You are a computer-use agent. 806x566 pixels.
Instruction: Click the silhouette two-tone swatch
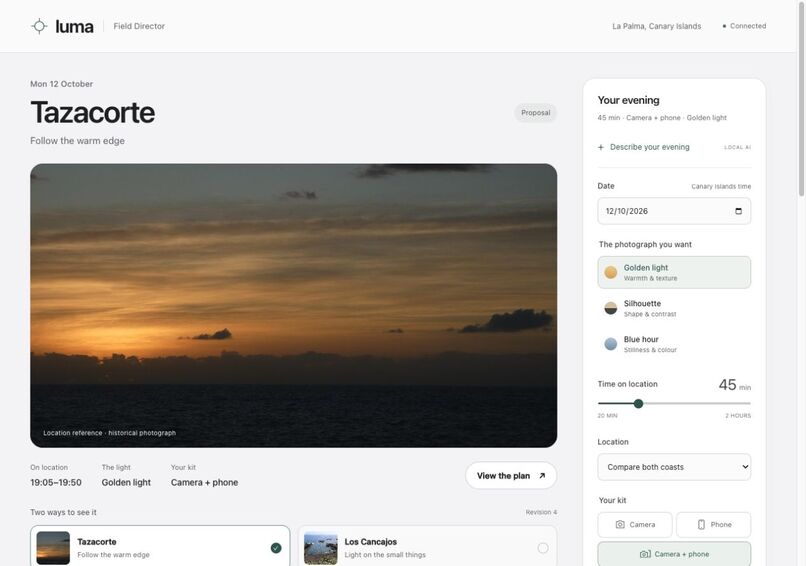(611, 308)
